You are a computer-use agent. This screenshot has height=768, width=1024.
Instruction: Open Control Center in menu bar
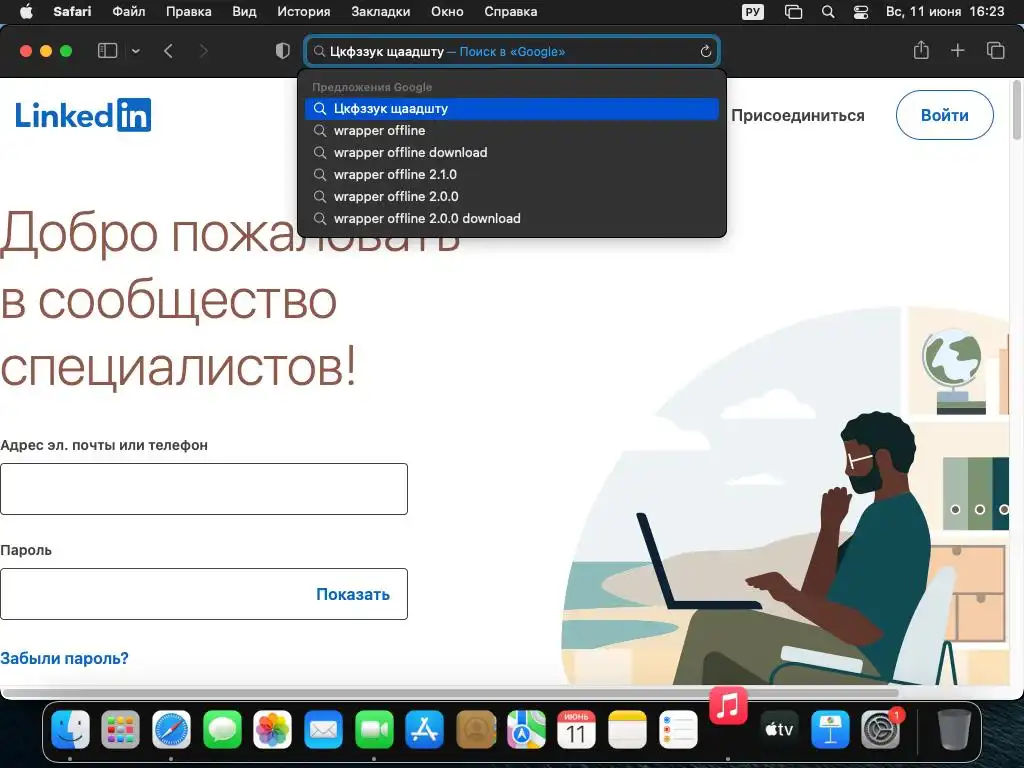[861, 12]
